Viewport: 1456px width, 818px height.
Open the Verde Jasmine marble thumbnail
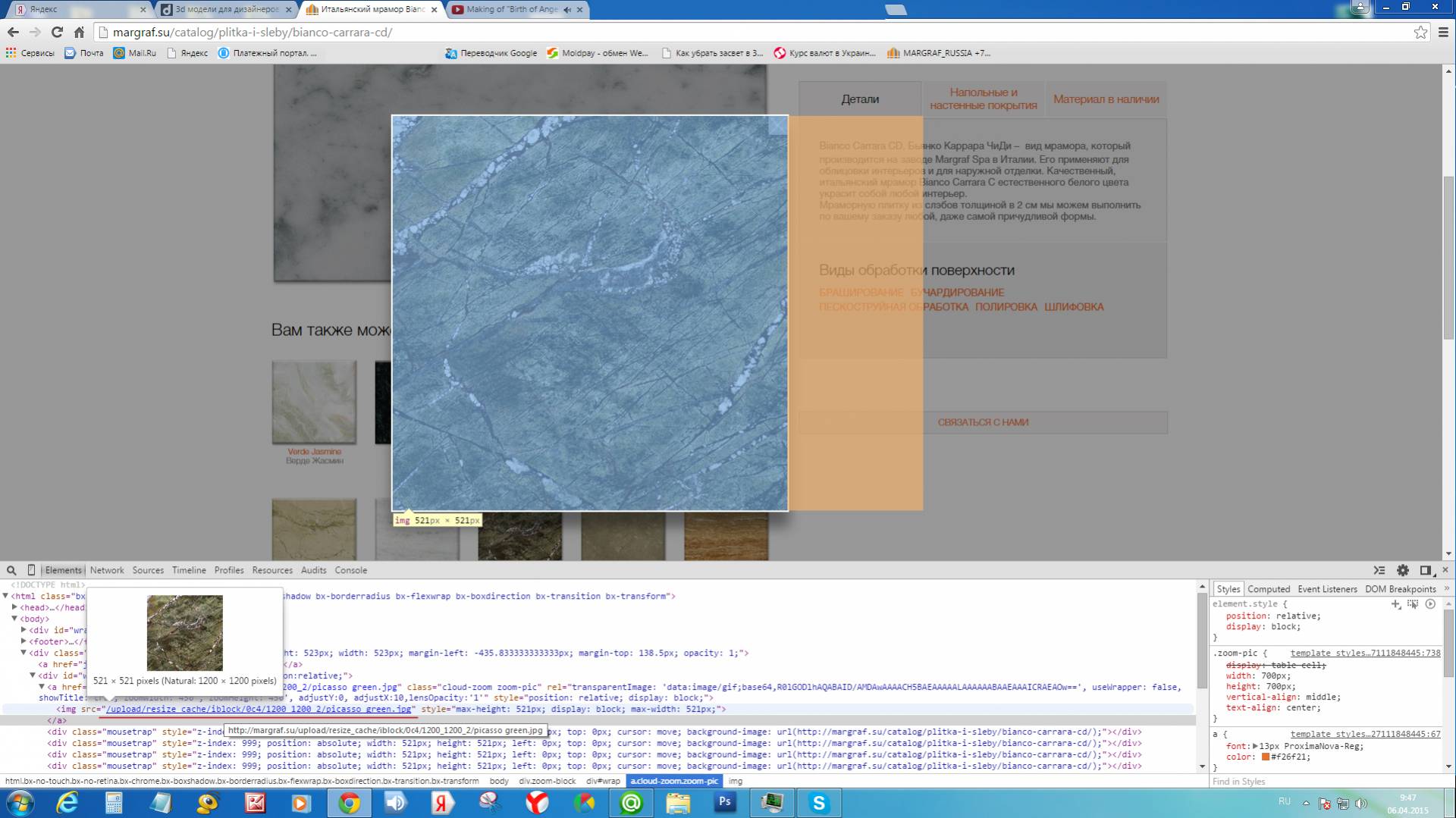(314, 402)
